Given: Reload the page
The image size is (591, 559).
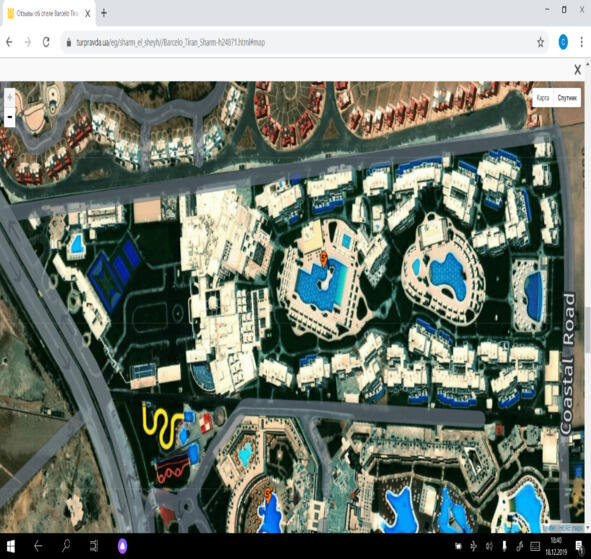Looking at the screenshot, I should 46,42.
